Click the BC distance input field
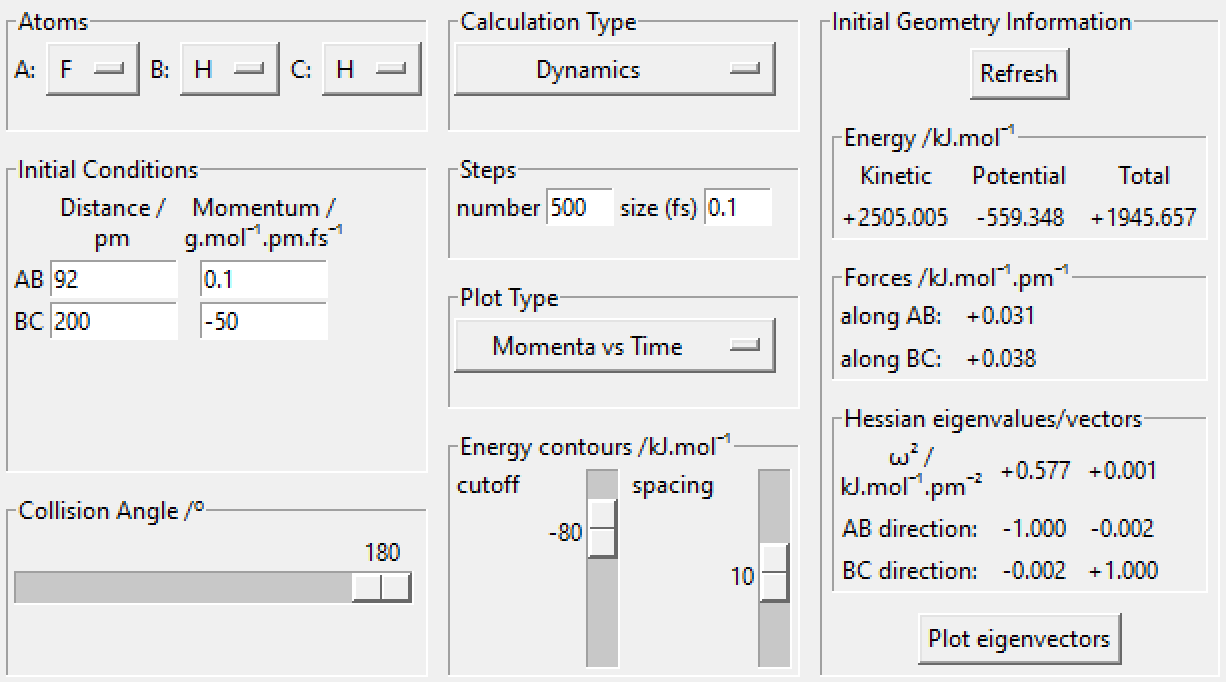Viewport: 1226px width, 682px height. [x=113, y=322]
